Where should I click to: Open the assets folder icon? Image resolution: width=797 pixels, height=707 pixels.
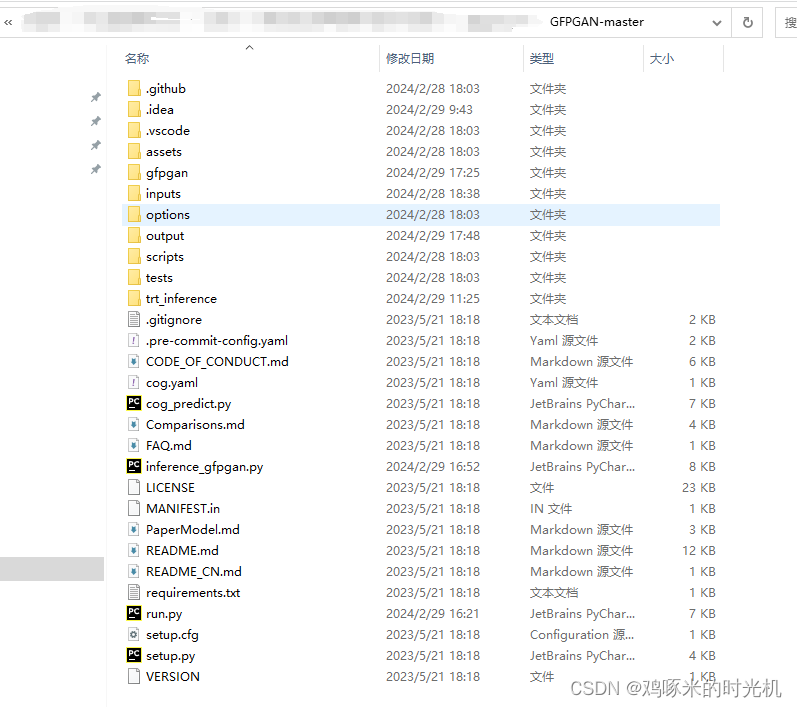coord(134,151)
